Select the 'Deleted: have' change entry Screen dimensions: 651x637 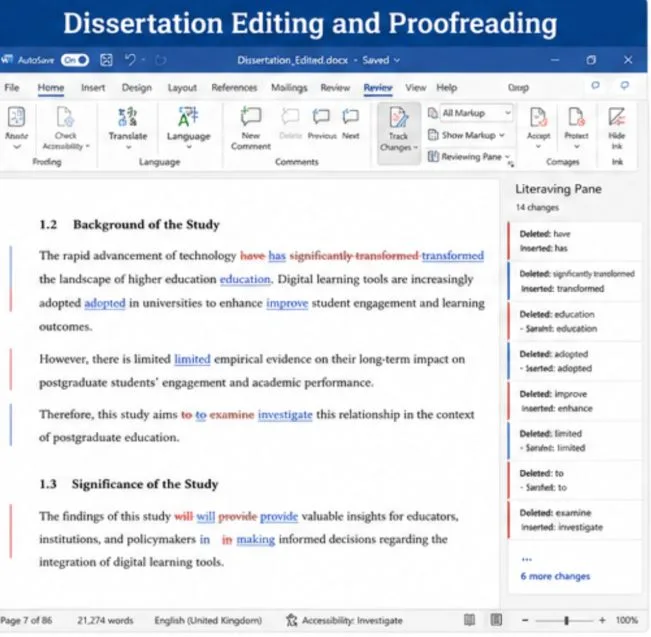(545, 234)
